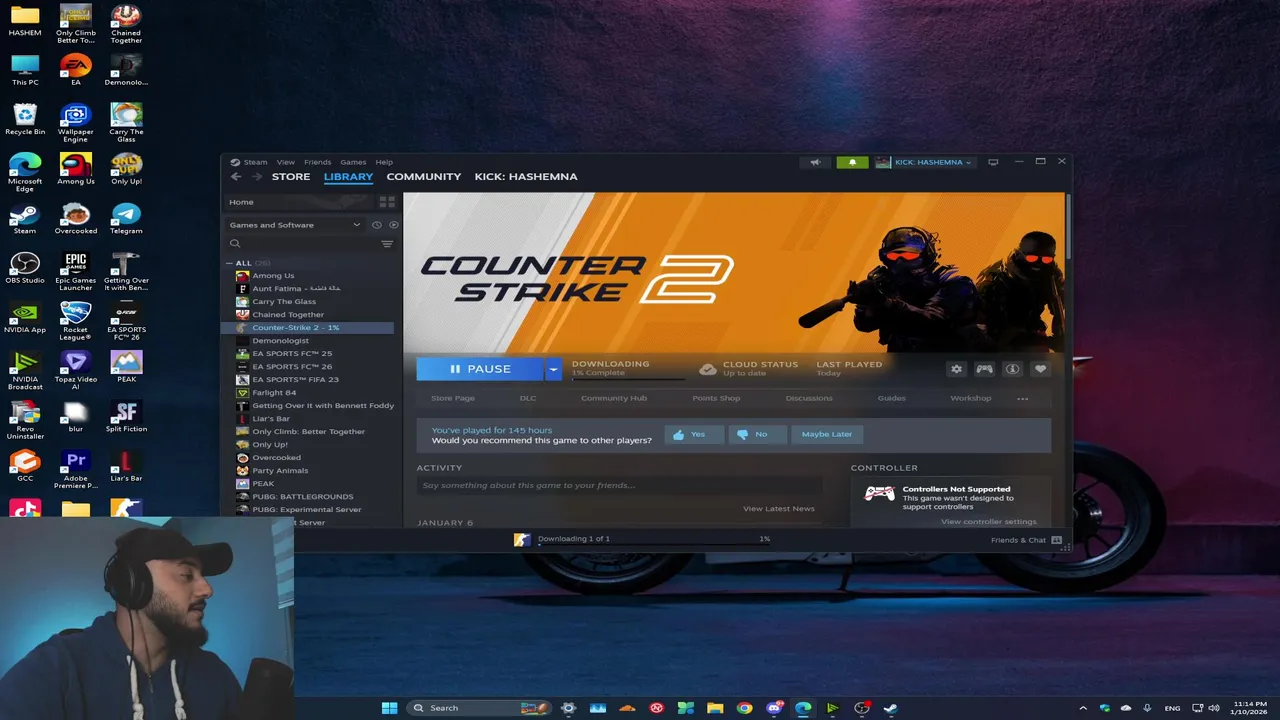Add Counter-Strike 2 to favorites heart
The height and width of the screenshot is (720, 1280).
tap(1040, 369)
